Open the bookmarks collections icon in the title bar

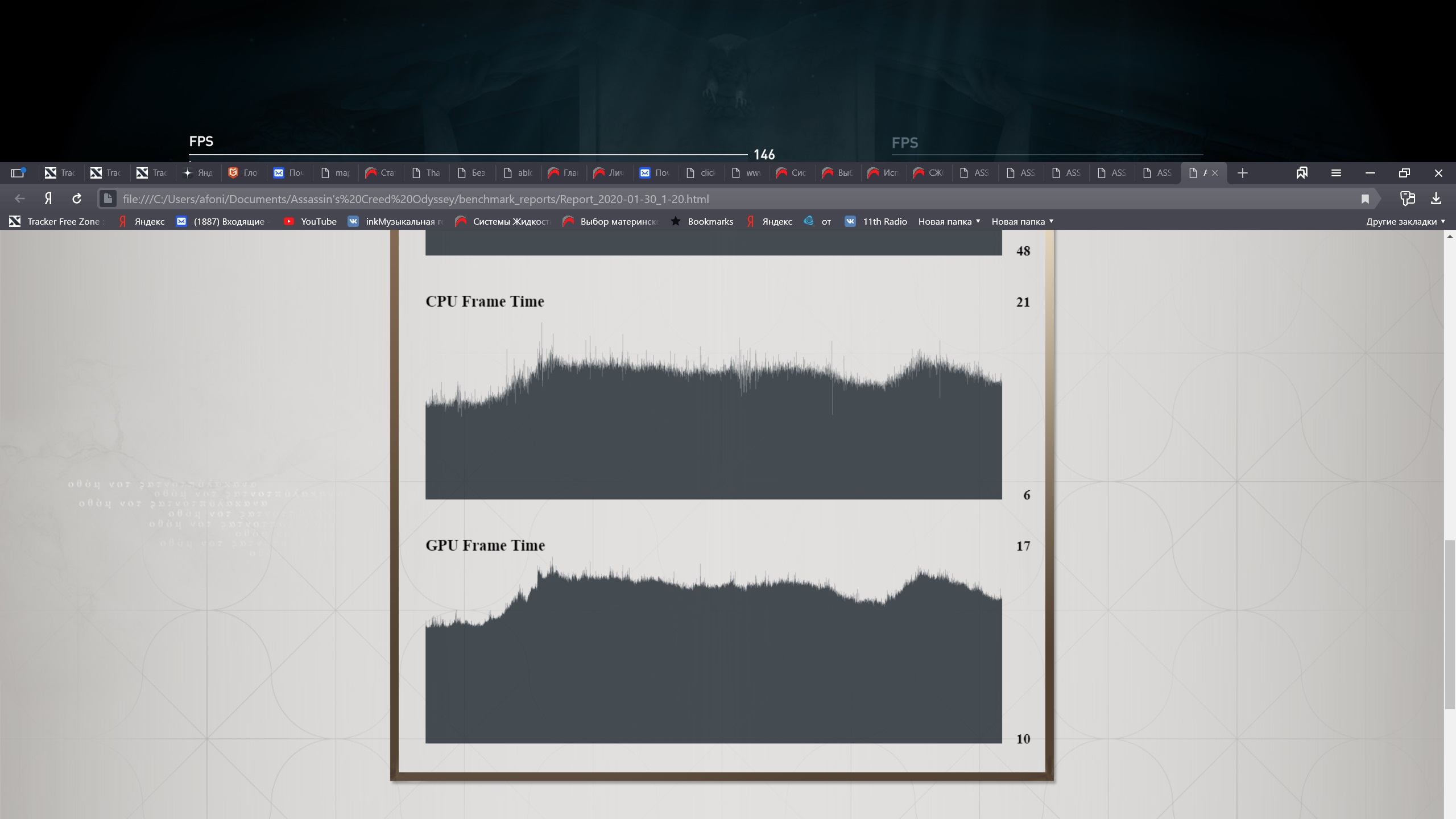click(x=1302, y=173)
